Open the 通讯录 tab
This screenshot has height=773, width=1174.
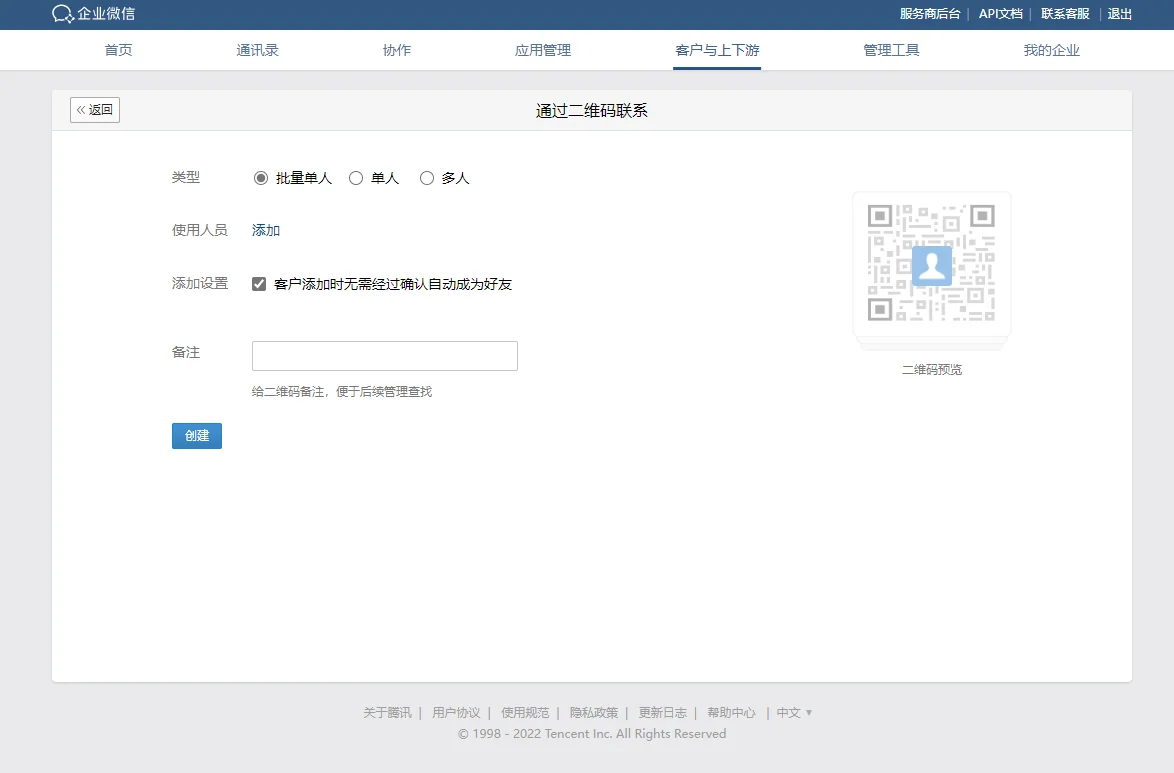pos(258,50)
